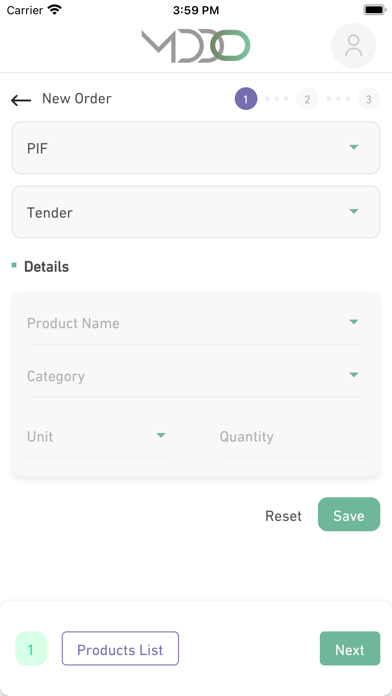This screenshot has width=392, height=696.
Task: Click the Reset link
Action: 283,516
